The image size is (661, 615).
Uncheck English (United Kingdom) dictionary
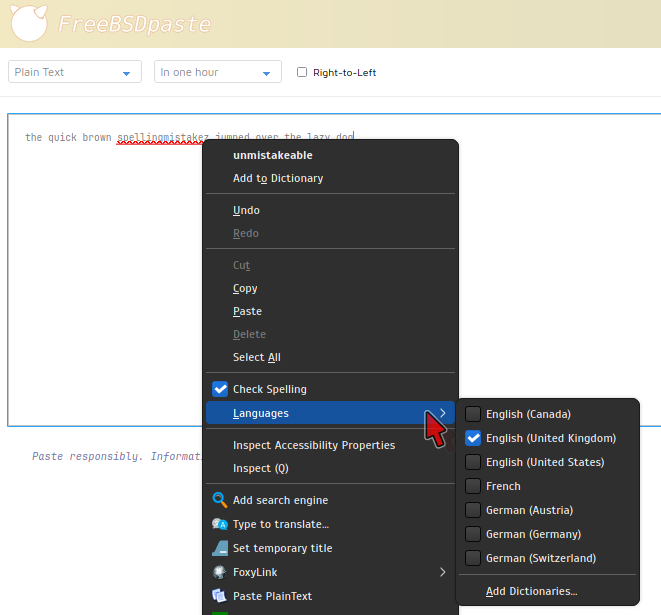pos(473,438)
